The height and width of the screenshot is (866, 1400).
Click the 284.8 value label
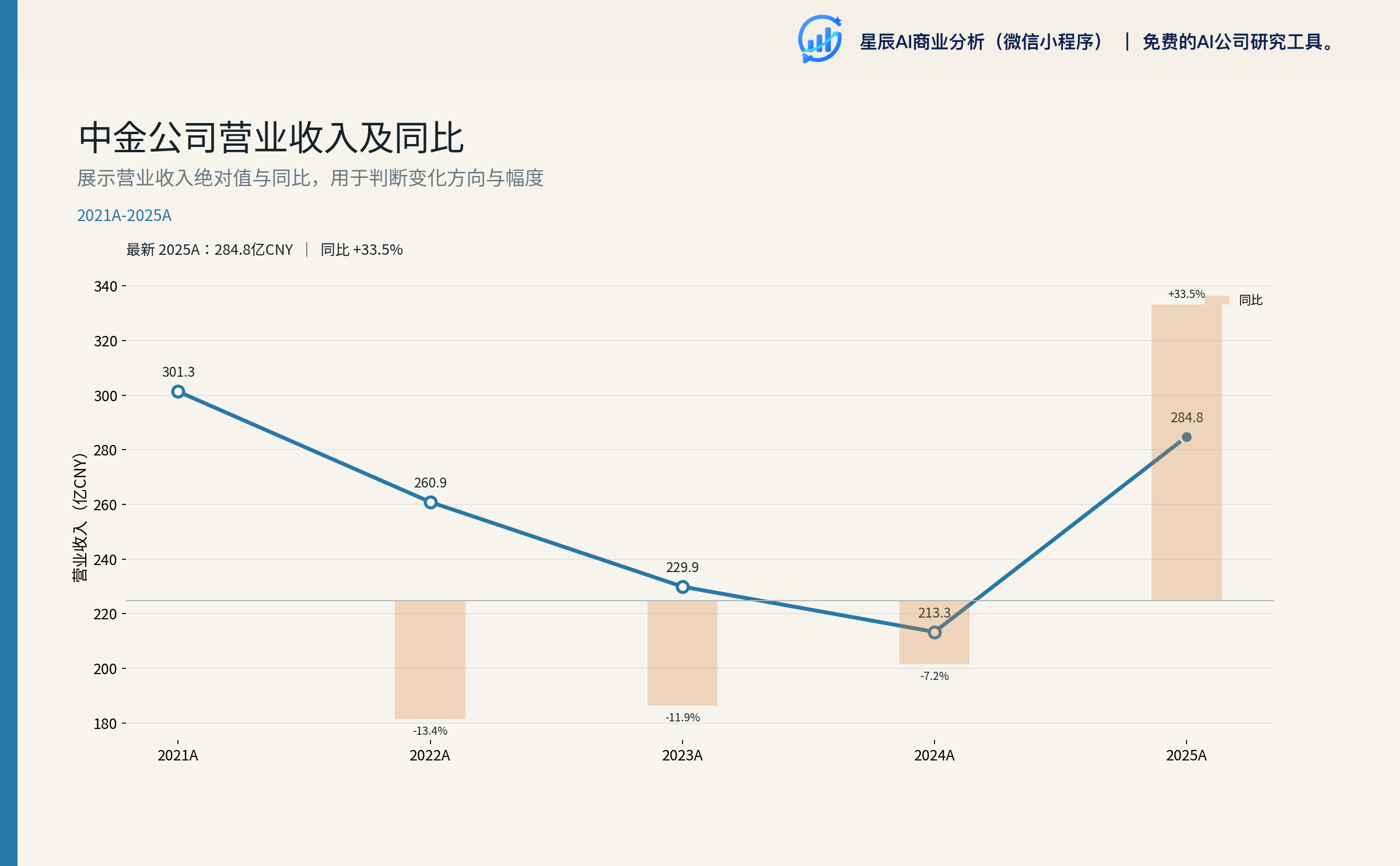(1187, 418)
